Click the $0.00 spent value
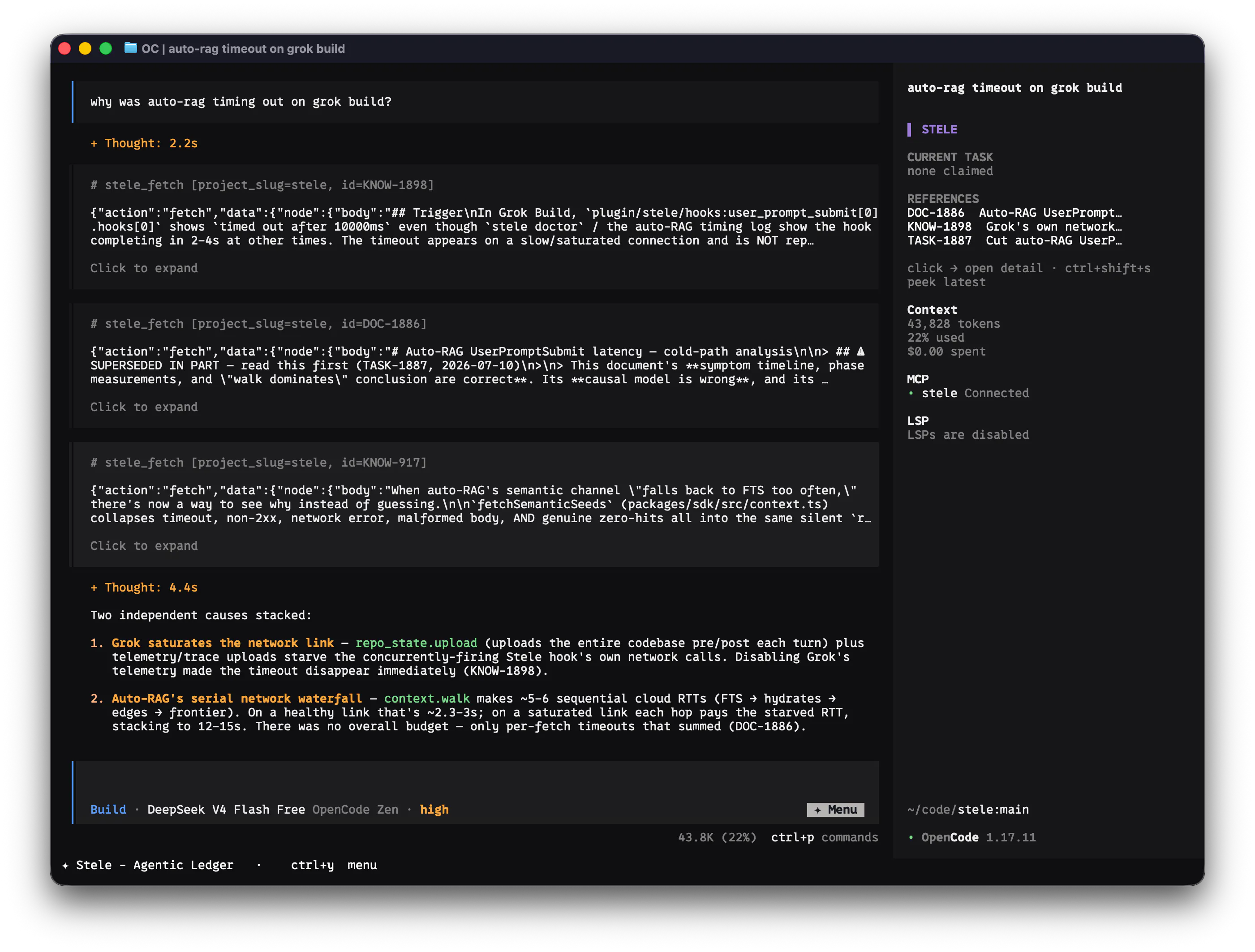This screenshot has height=952, width=1255. point(946,352)
